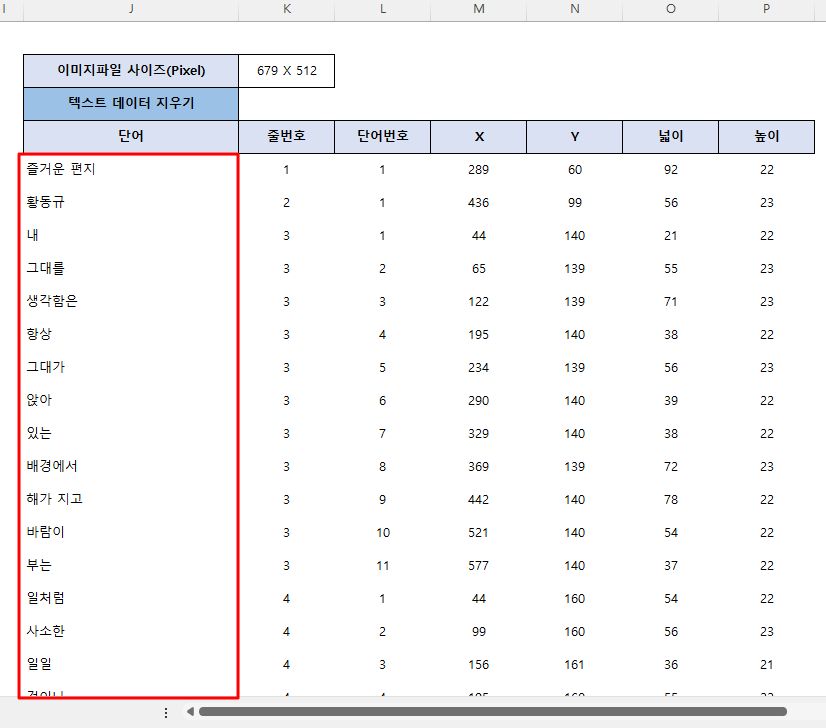The image size is (826, 728).
Task: Click the 단어 table header
Action: tap(131, 137)
